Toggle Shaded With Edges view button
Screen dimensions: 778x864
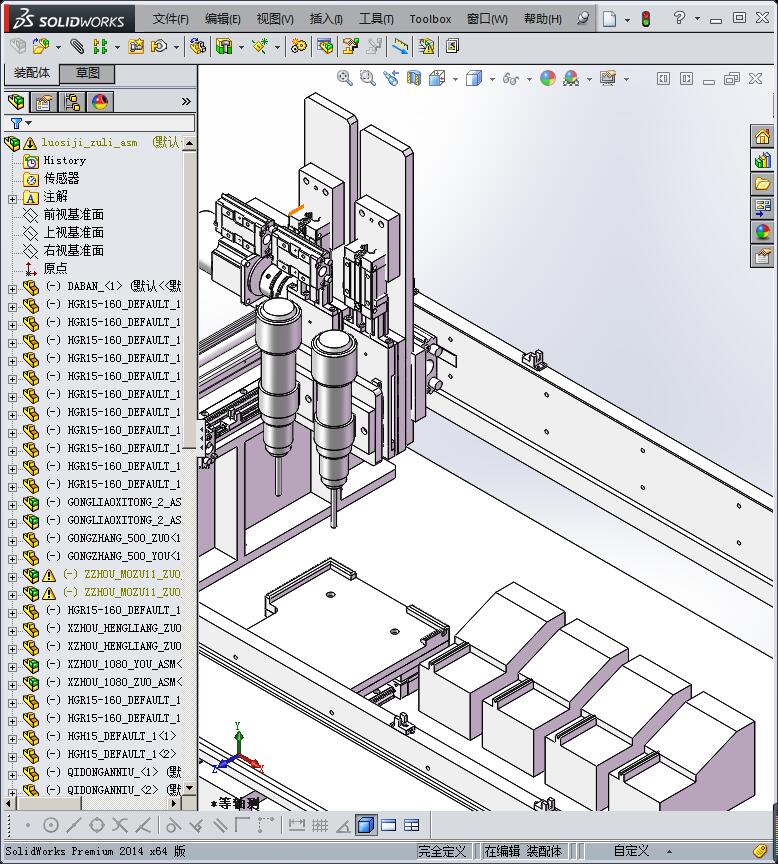click(x=366, y=825)
